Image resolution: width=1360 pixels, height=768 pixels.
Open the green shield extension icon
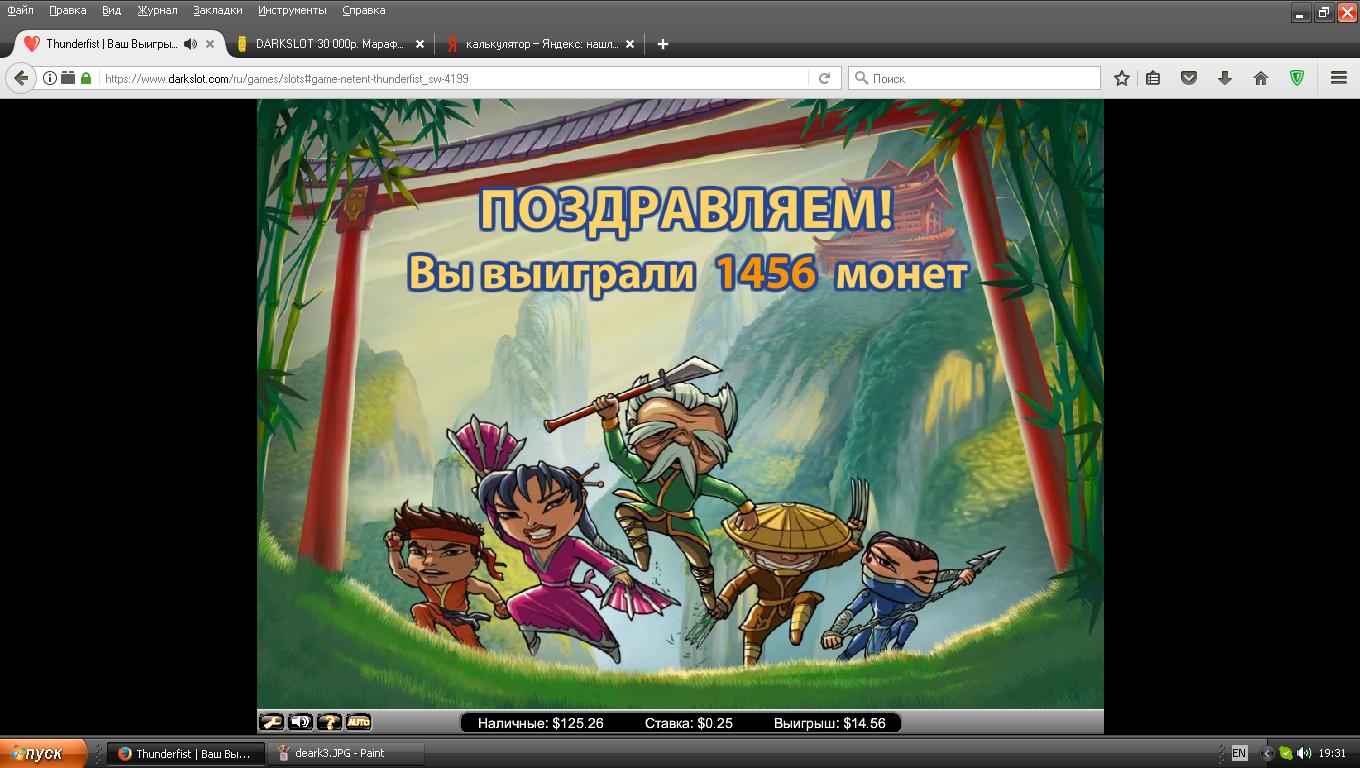click(x=1297, y=78)
